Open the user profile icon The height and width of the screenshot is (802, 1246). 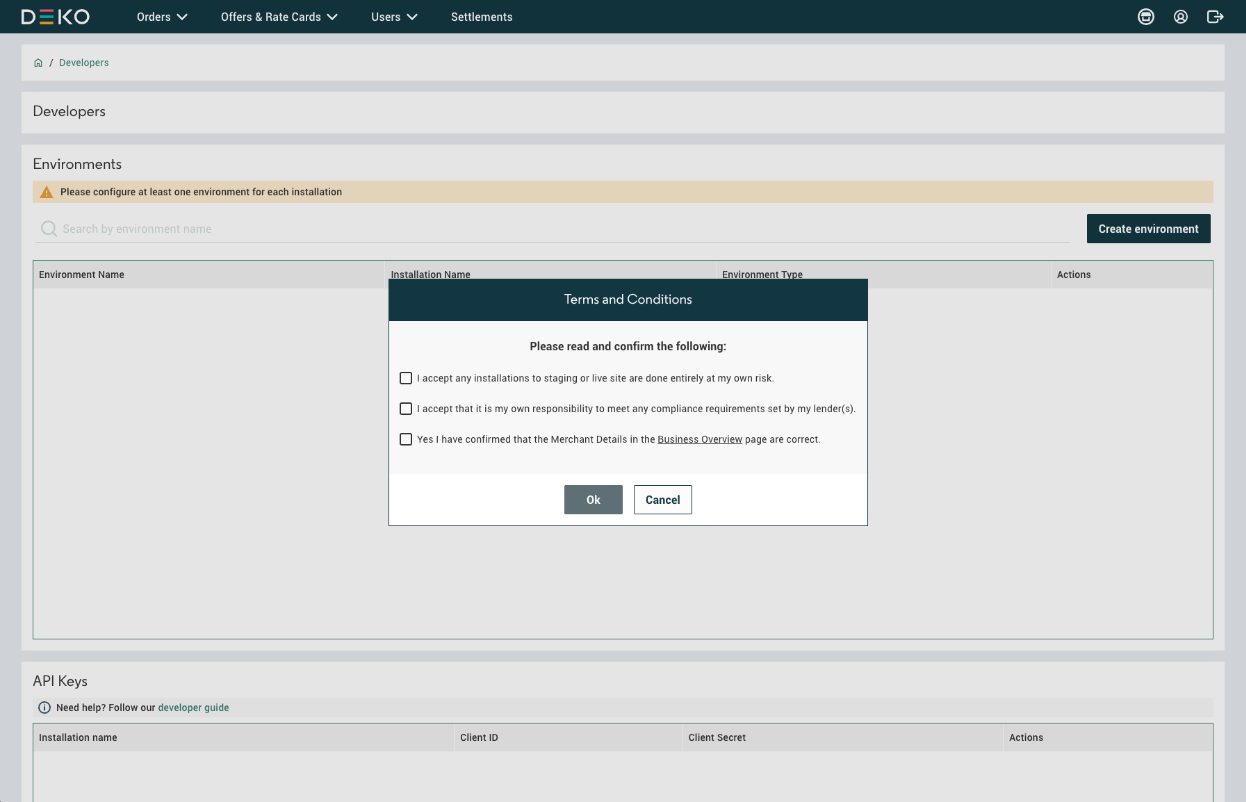click(1181, 17)
